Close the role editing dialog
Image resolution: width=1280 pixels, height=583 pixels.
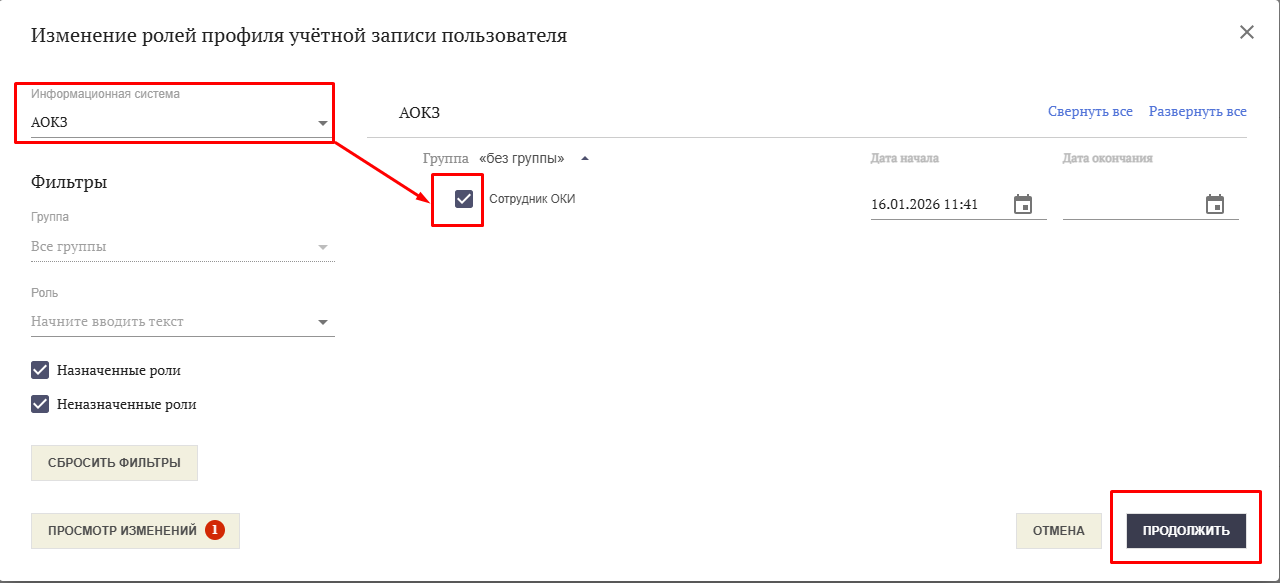[x=1246, y=32]
